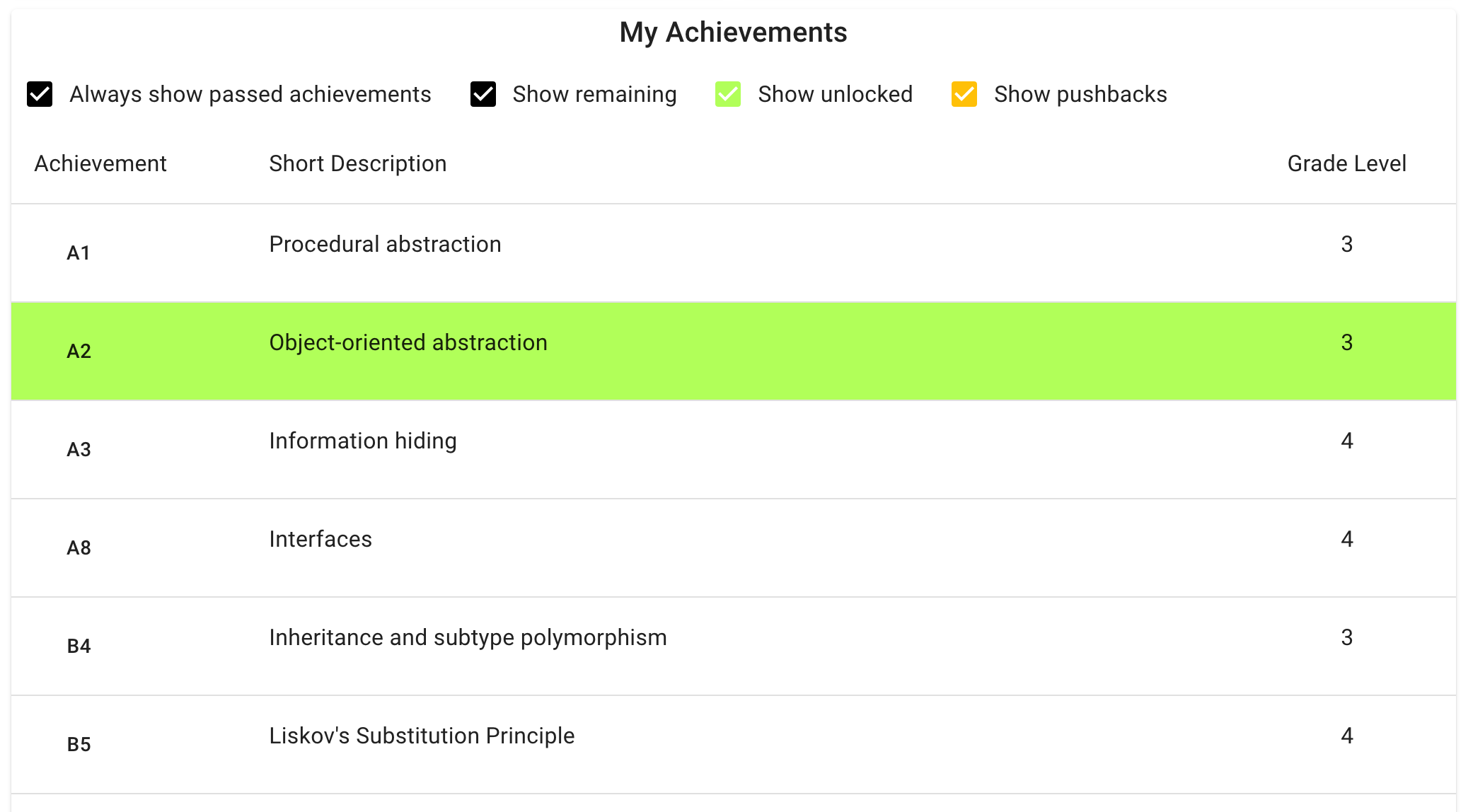
Task: Disable the green Show unlocked checkbox
Action: 728,94
